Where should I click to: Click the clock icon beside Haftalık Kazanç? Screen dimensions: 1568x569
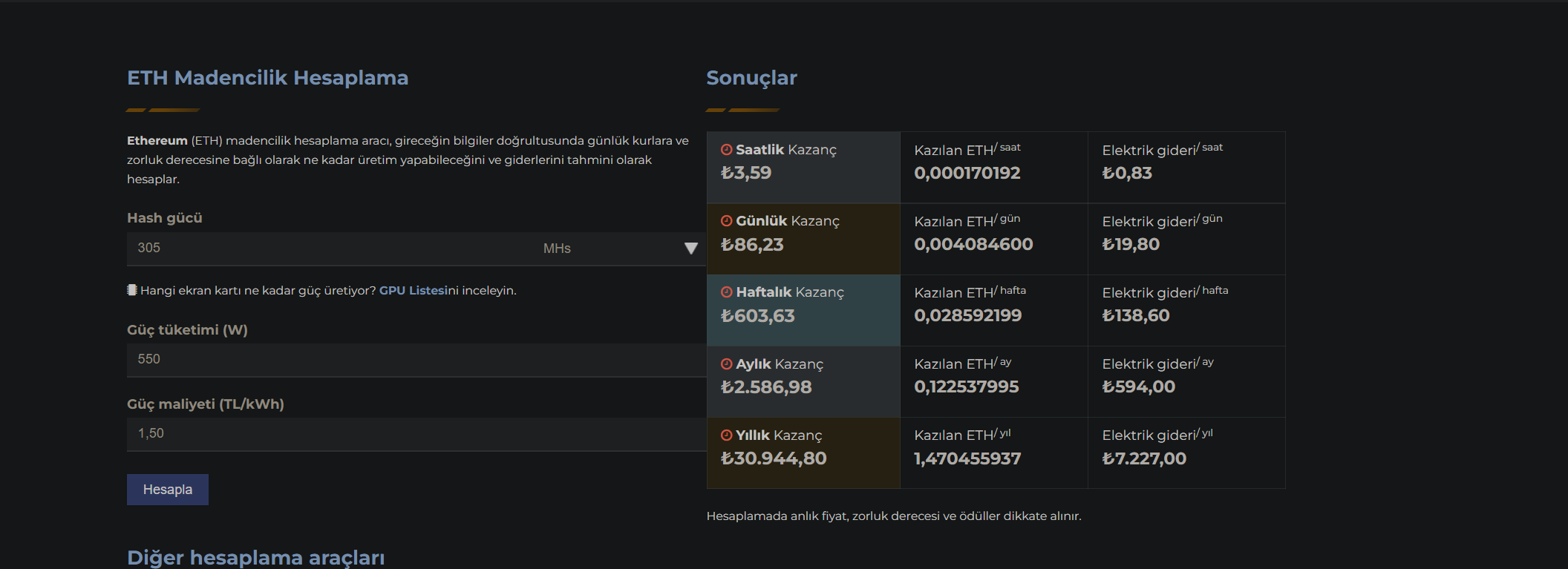pyautogui.click(x=726, y=292)
